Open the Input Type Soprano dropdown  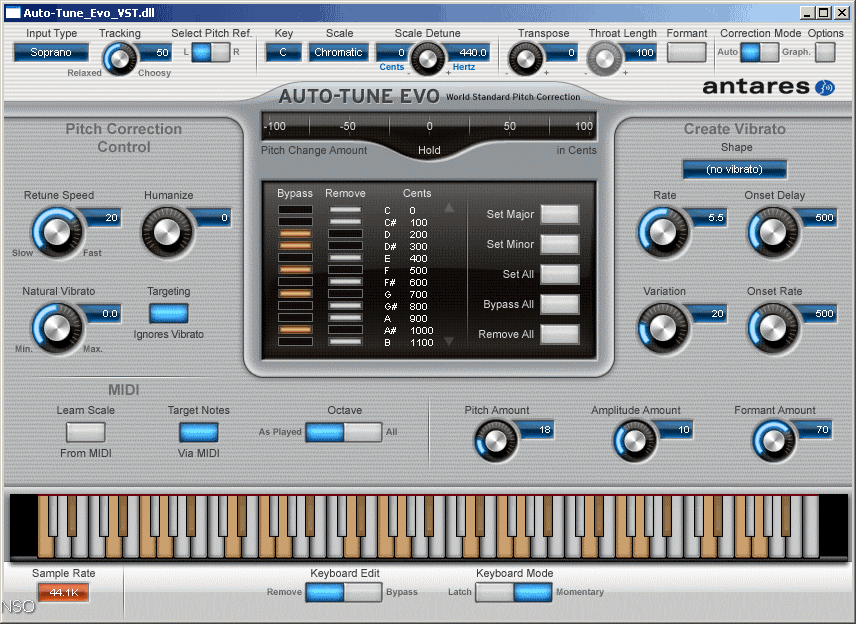(51, 52)
